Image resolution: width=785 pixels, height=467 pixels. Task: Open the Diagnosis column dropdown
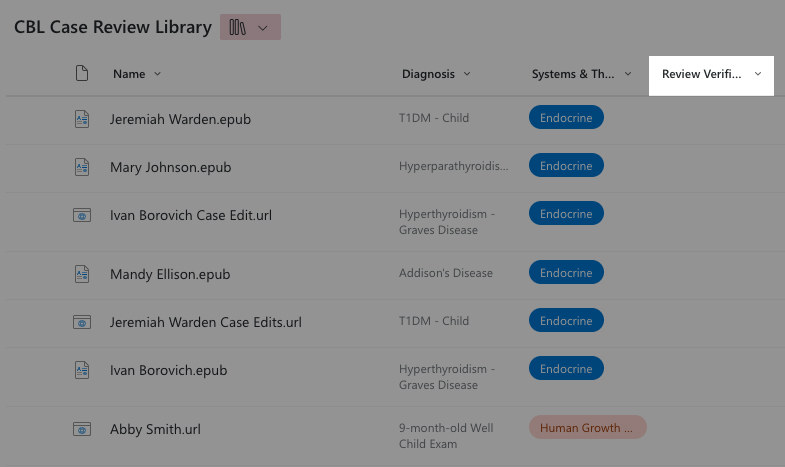click(467, 74)
